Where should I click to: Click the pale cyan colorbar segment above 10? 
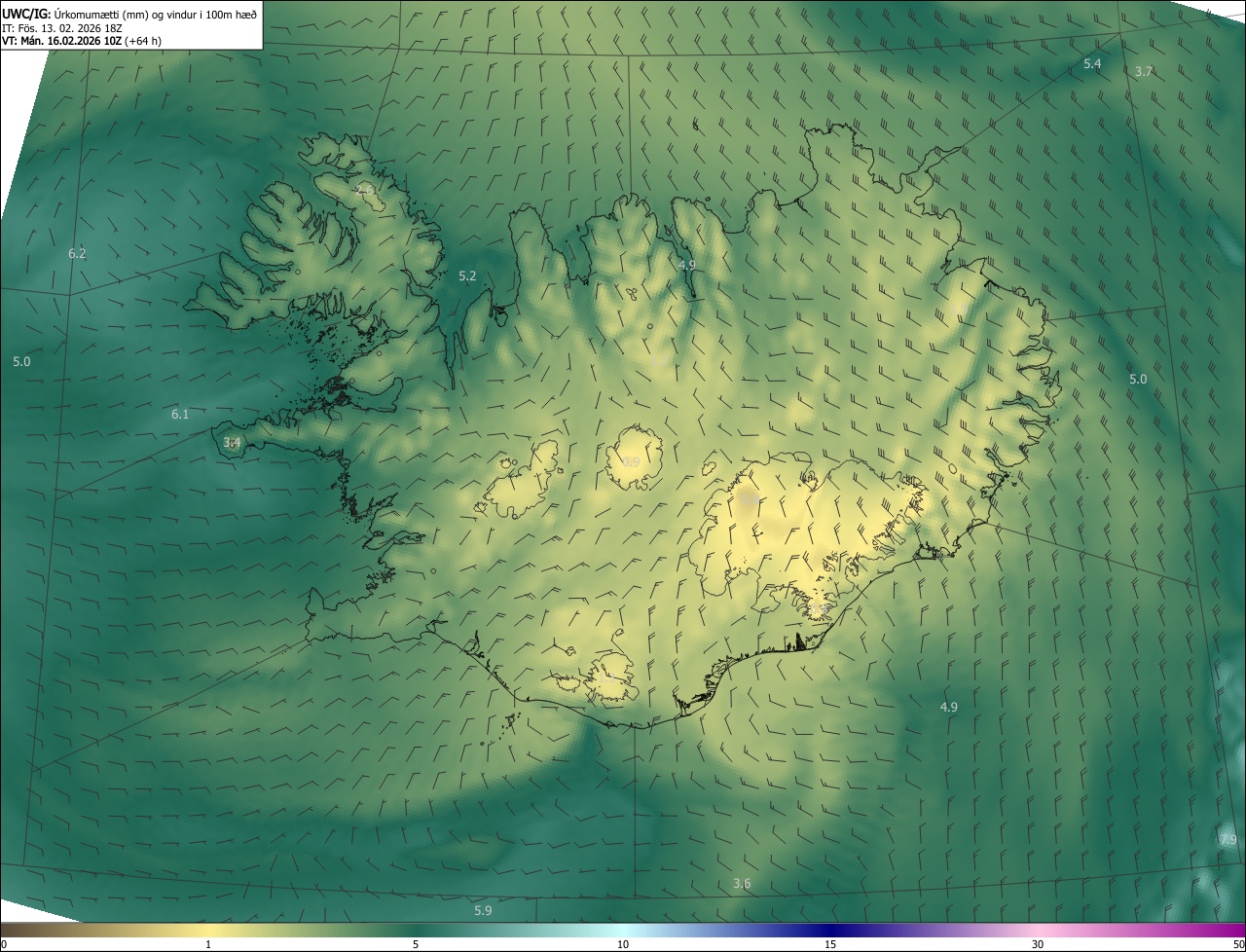click(x=623, y=930)
